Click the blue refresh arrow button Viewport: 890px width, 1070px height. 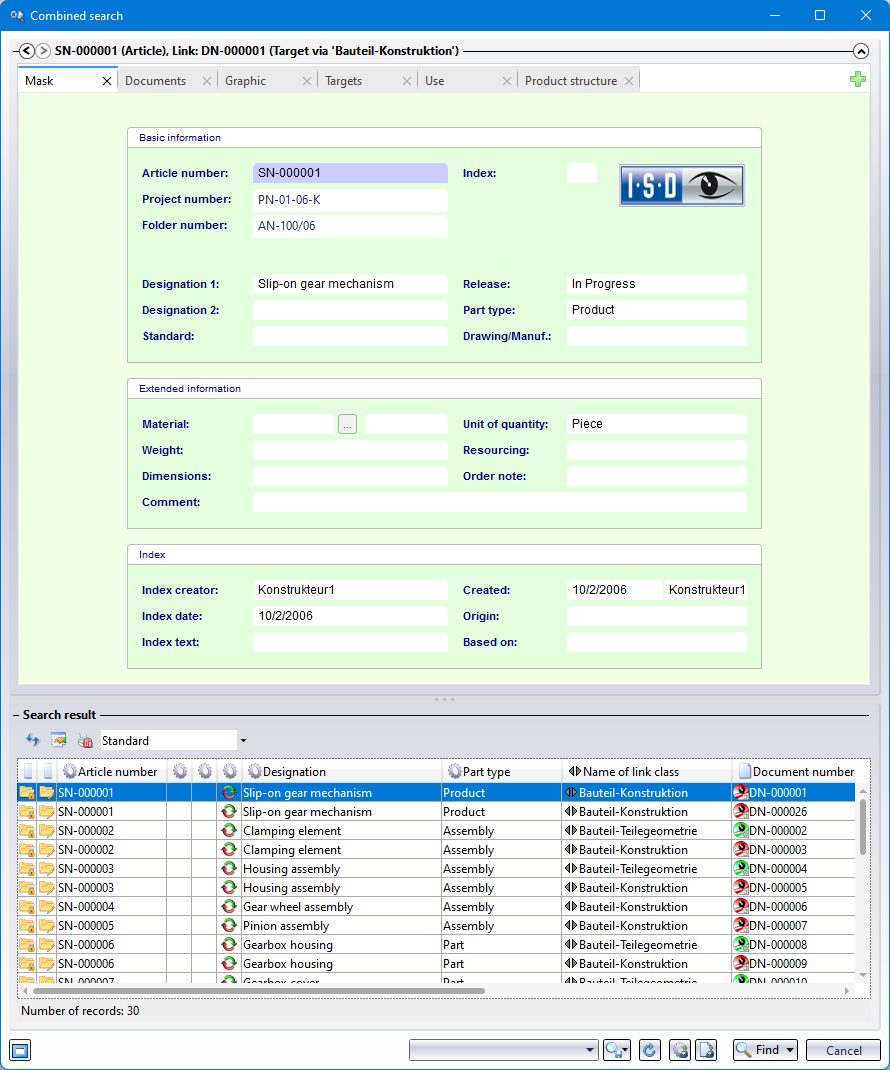pyautogui.click(x=649, y=1050)
